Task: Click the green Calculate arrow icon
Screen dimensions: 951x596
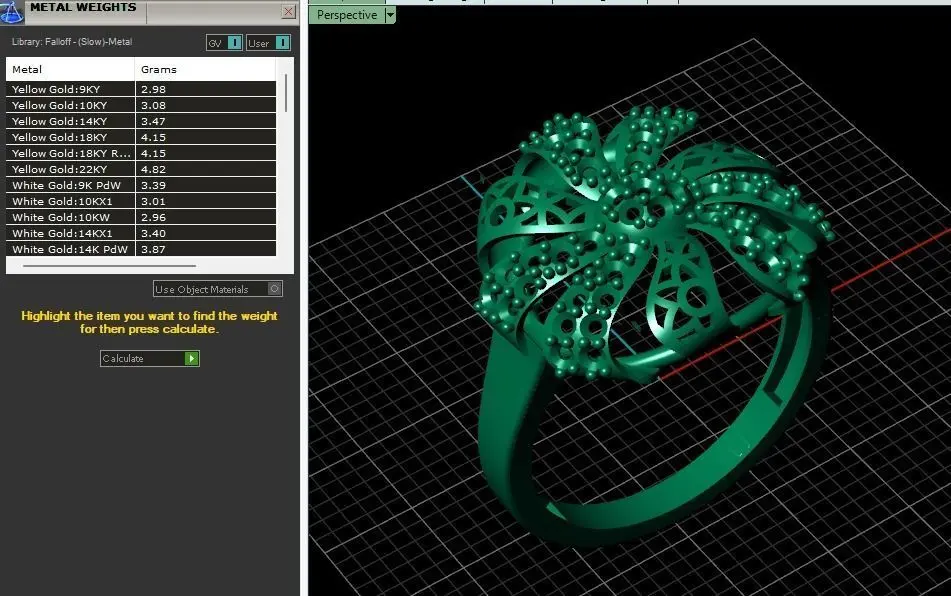Action: pyautogui.click(x=192, y=358)
